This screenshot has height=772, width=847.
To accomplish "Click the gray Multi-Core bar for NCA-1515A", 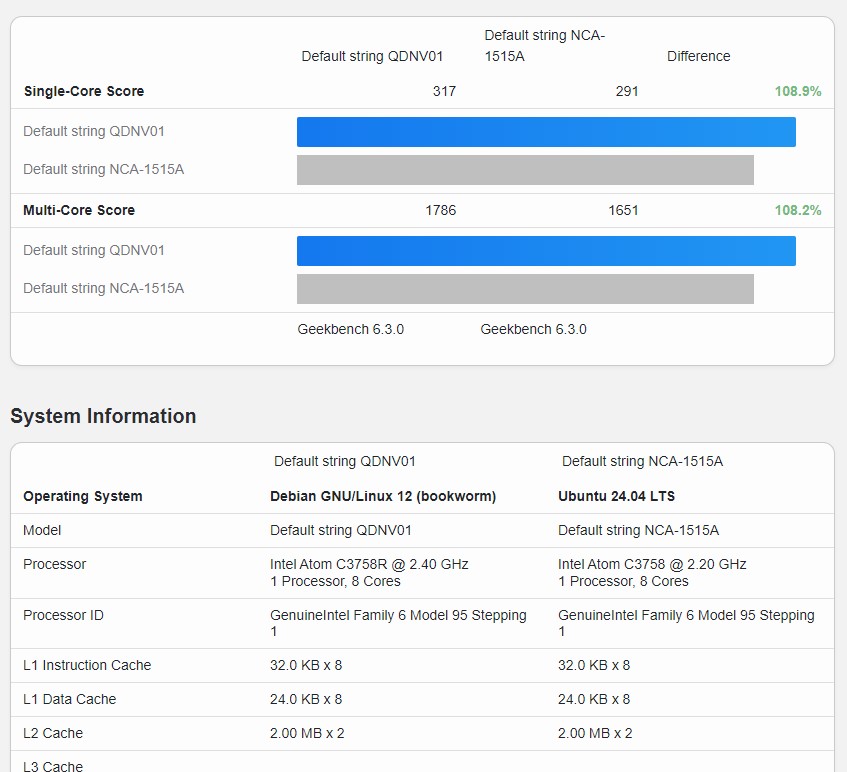I will point(525,289).
